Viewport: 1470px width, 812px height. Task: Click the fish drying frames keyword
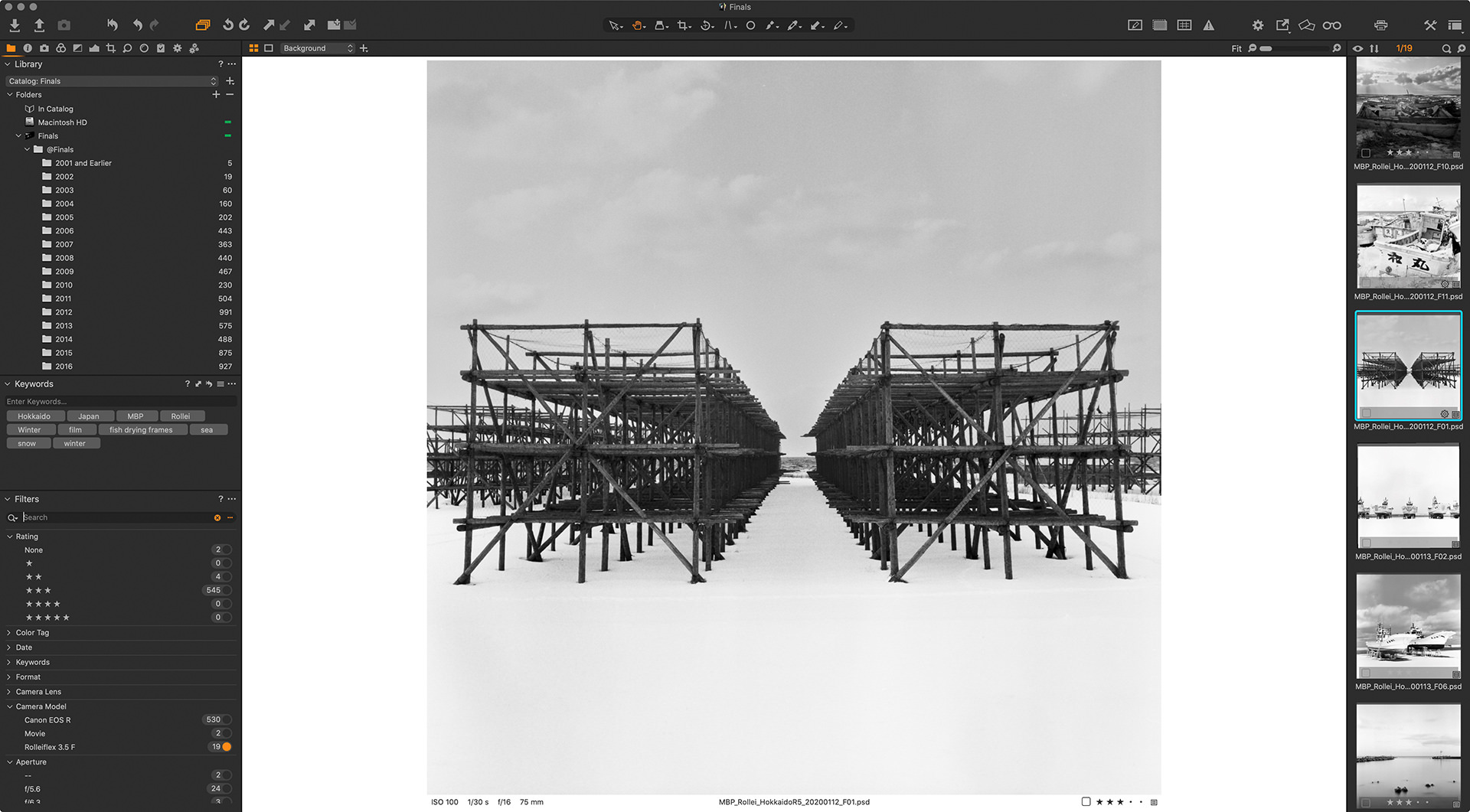(141, 430)
